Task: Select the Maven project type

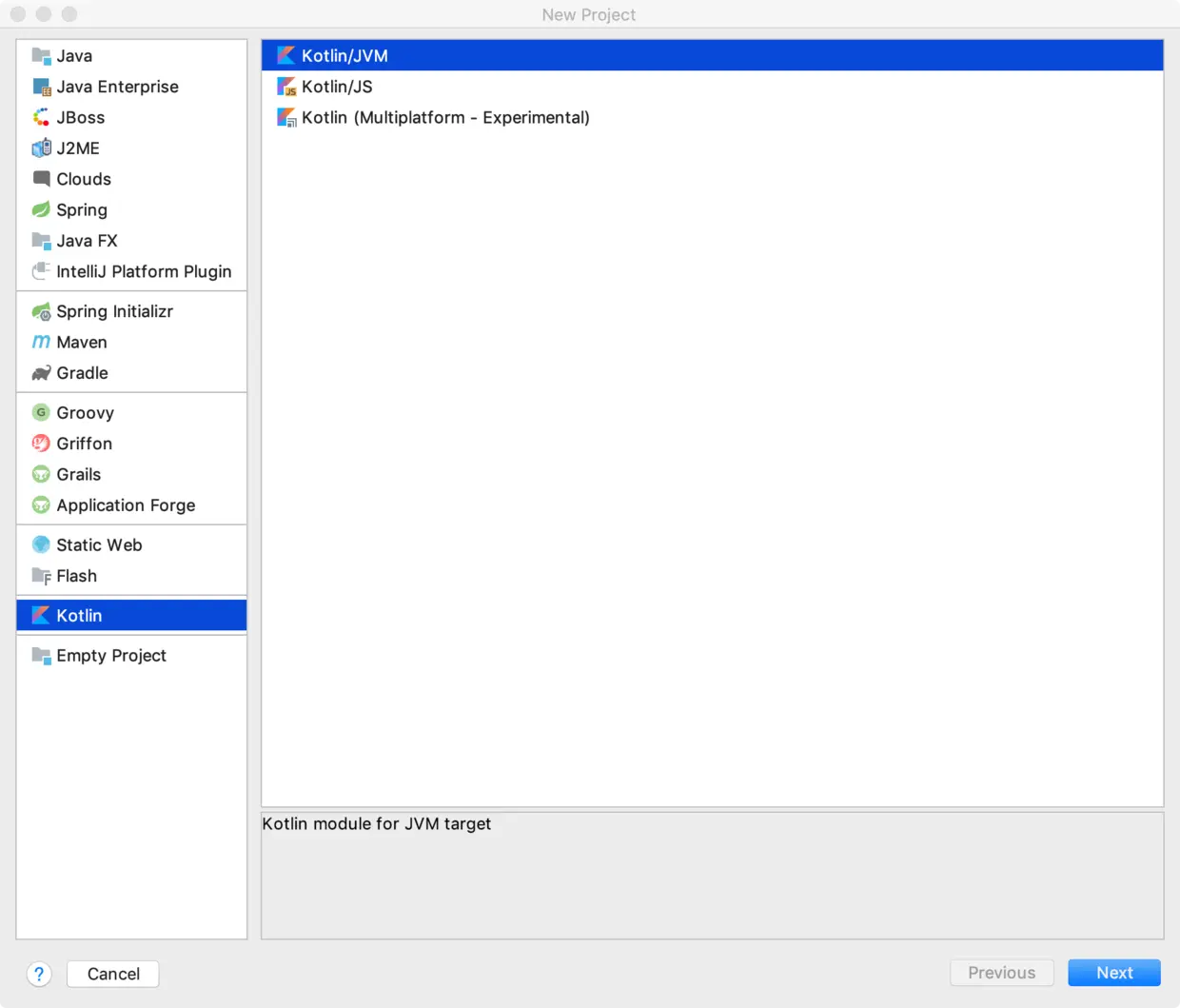Action: pos(131,342)
